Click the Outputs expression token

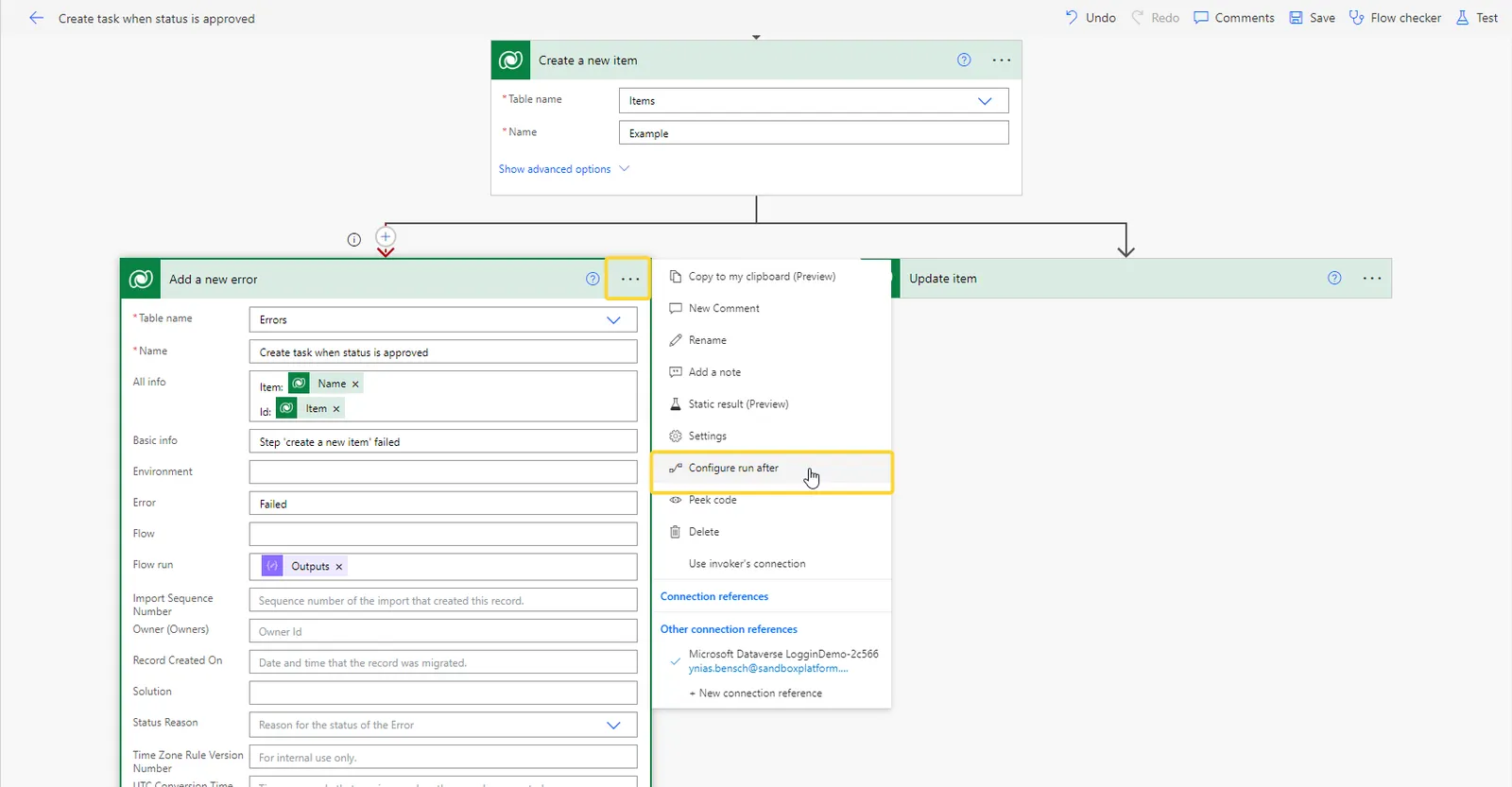304,566
